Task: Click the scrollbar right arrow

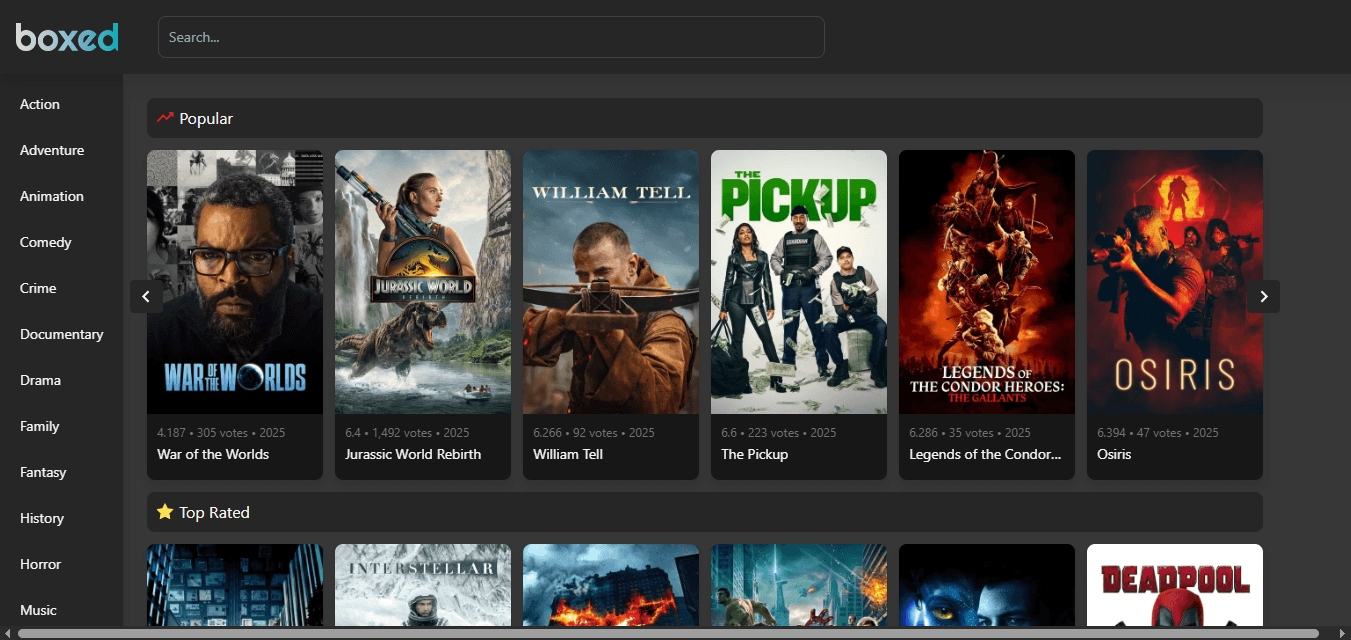Action: (1343, 633)
